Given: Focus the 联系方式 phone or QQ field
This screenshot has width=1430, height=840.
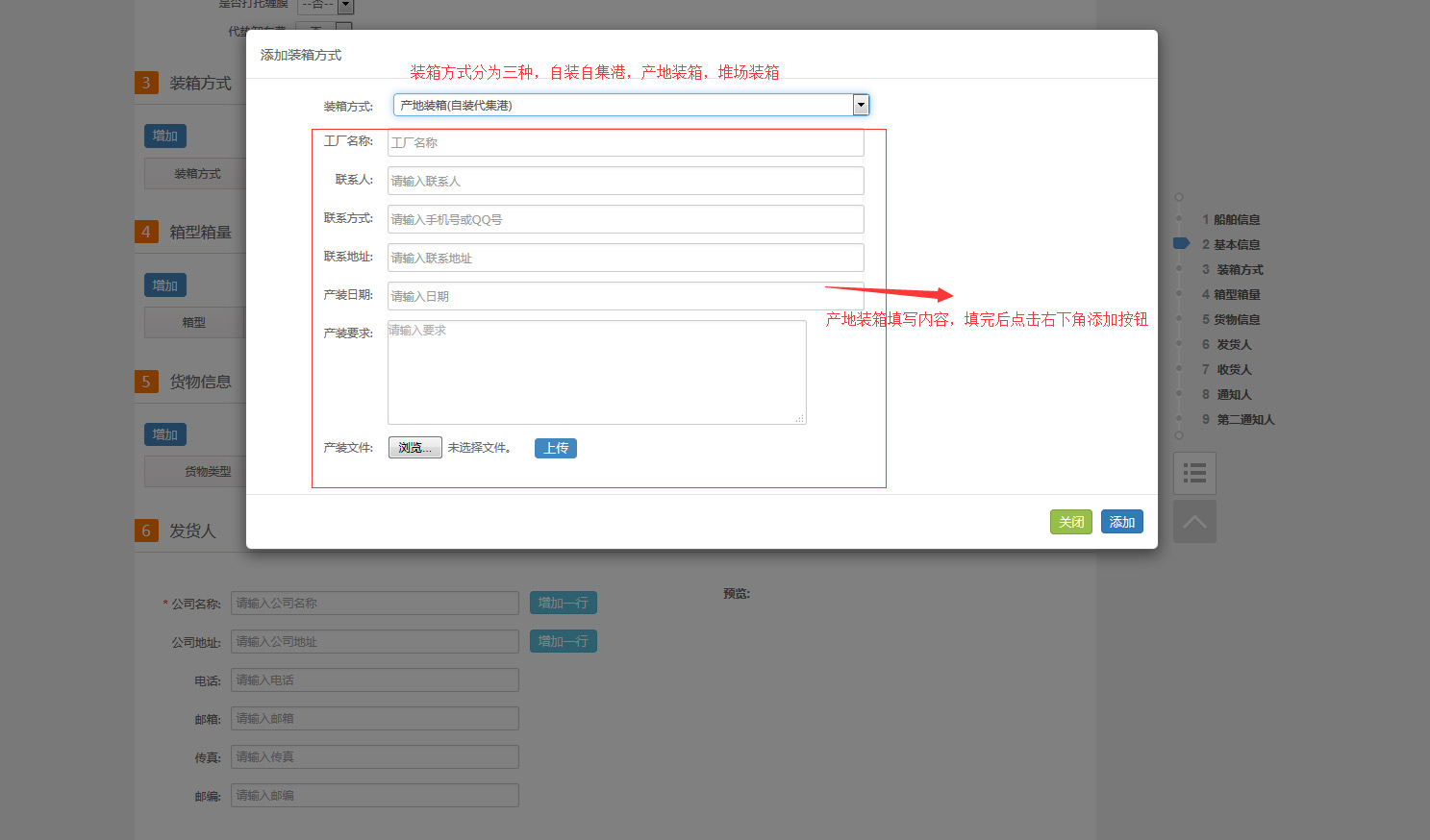Looking at the screenshot, I should tap(625, 219).
